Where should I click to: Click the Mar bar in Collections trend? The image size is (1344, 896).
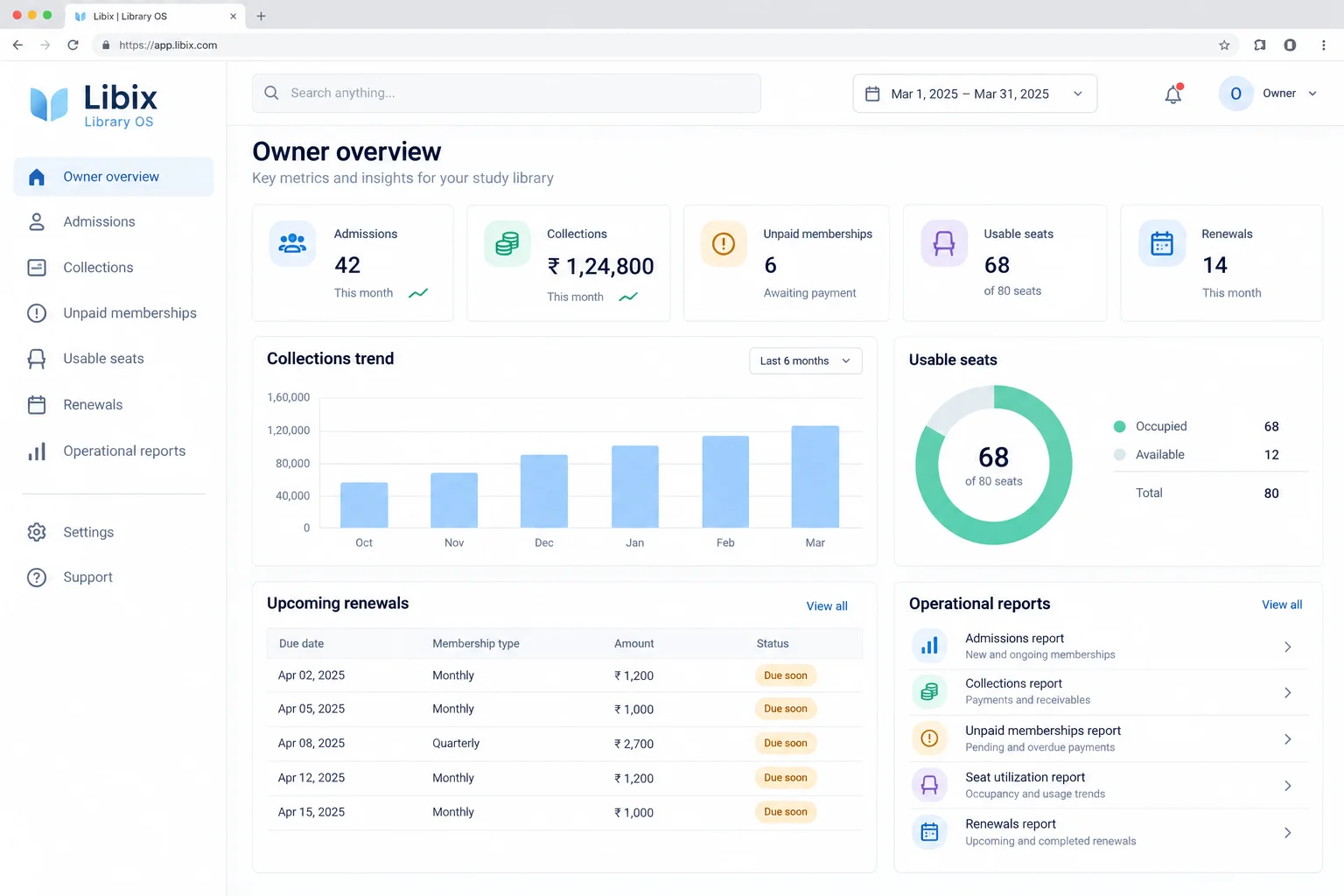click(815, 477)
